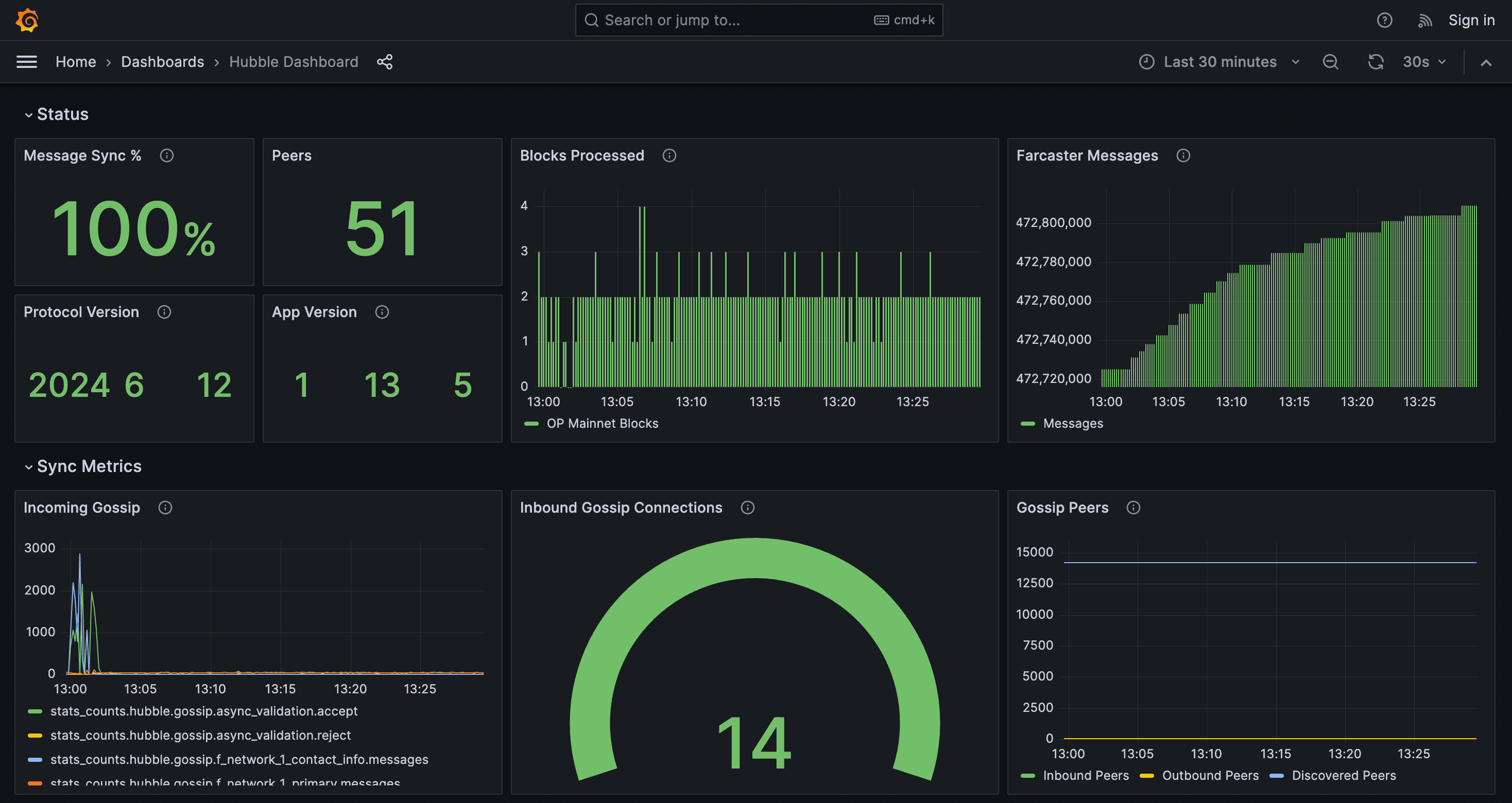Click the green color swatch beside OP Mainnet Blocks
Screen dimensions: 1512x803
click(x=531, y=424)
